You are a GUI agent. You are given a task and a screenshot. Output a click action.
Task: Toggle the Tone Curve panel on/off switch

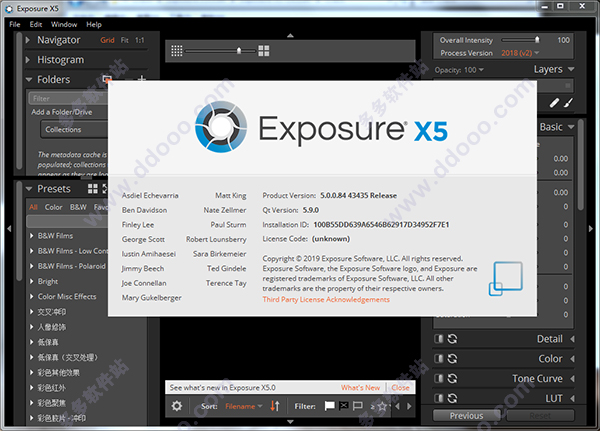[x=439, y=379]
